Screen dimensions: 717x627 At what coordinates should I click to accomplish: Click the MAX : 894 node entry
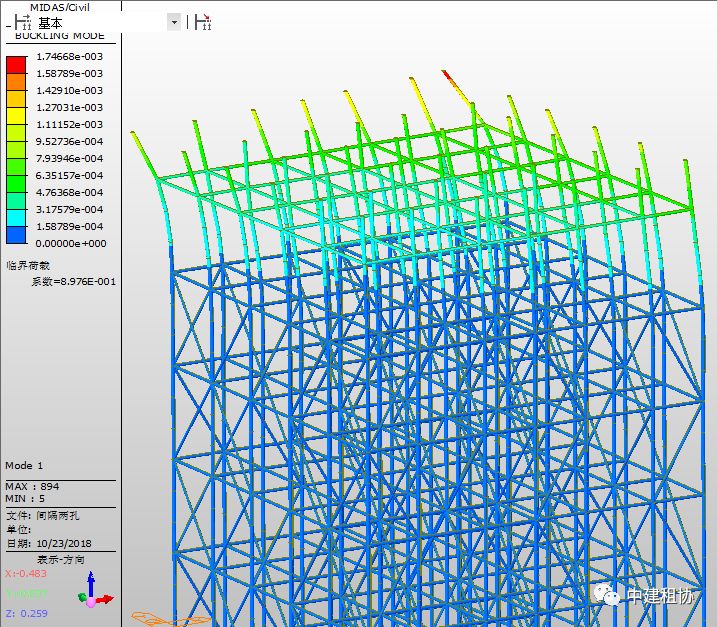[x=32, y=486]
